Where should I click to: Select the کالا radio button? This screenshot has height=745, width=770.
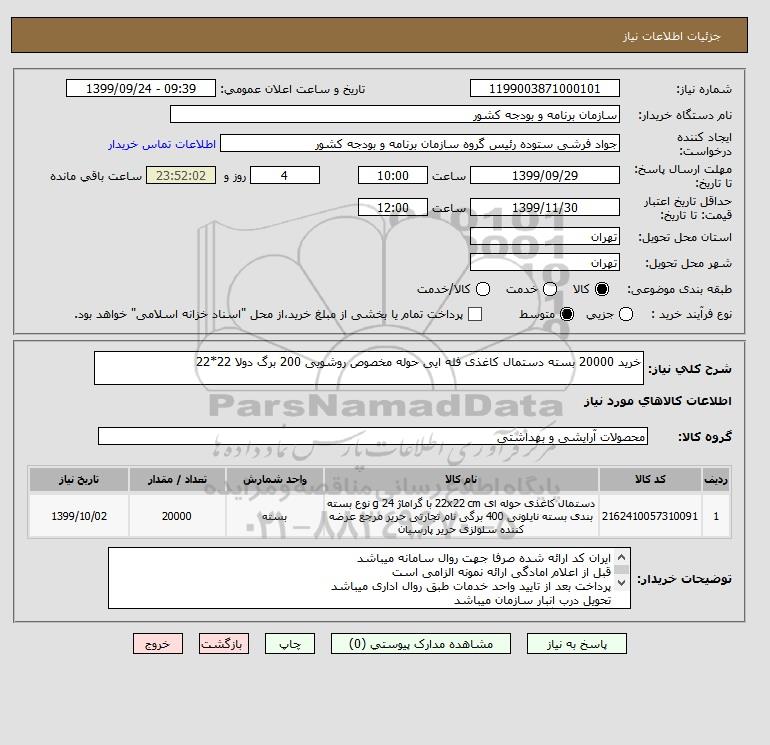[x=602, y=289]
